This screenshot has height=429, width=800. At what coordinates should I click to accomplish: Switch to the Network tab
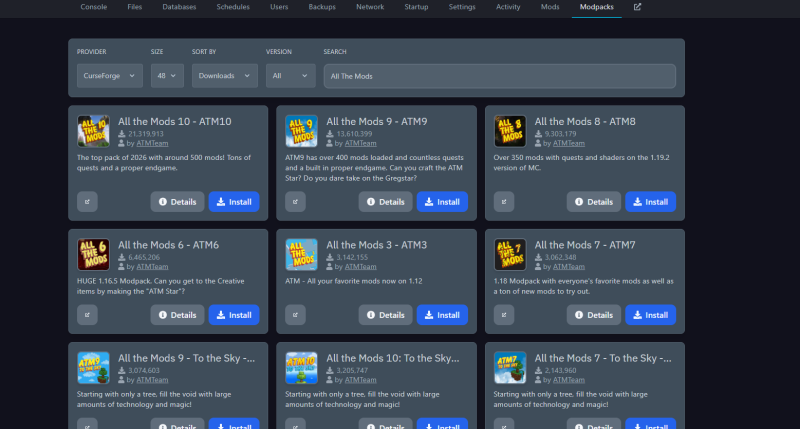[x=370, y=7]
